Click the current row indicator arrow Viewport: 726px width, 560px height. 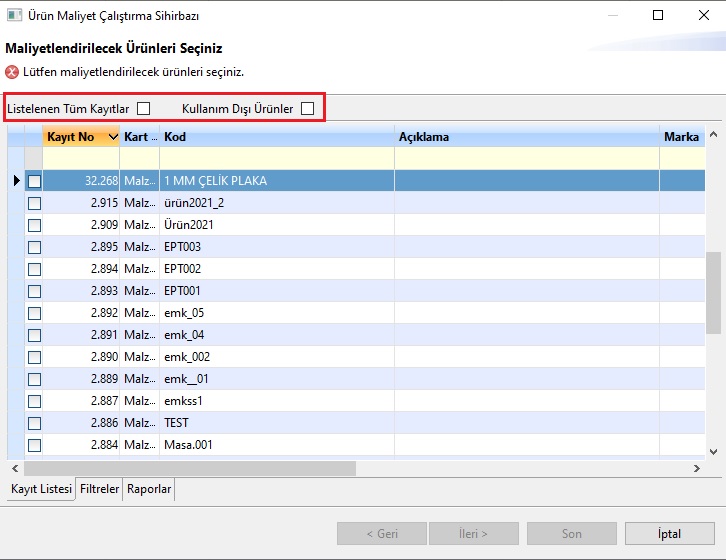pos(16,181)
